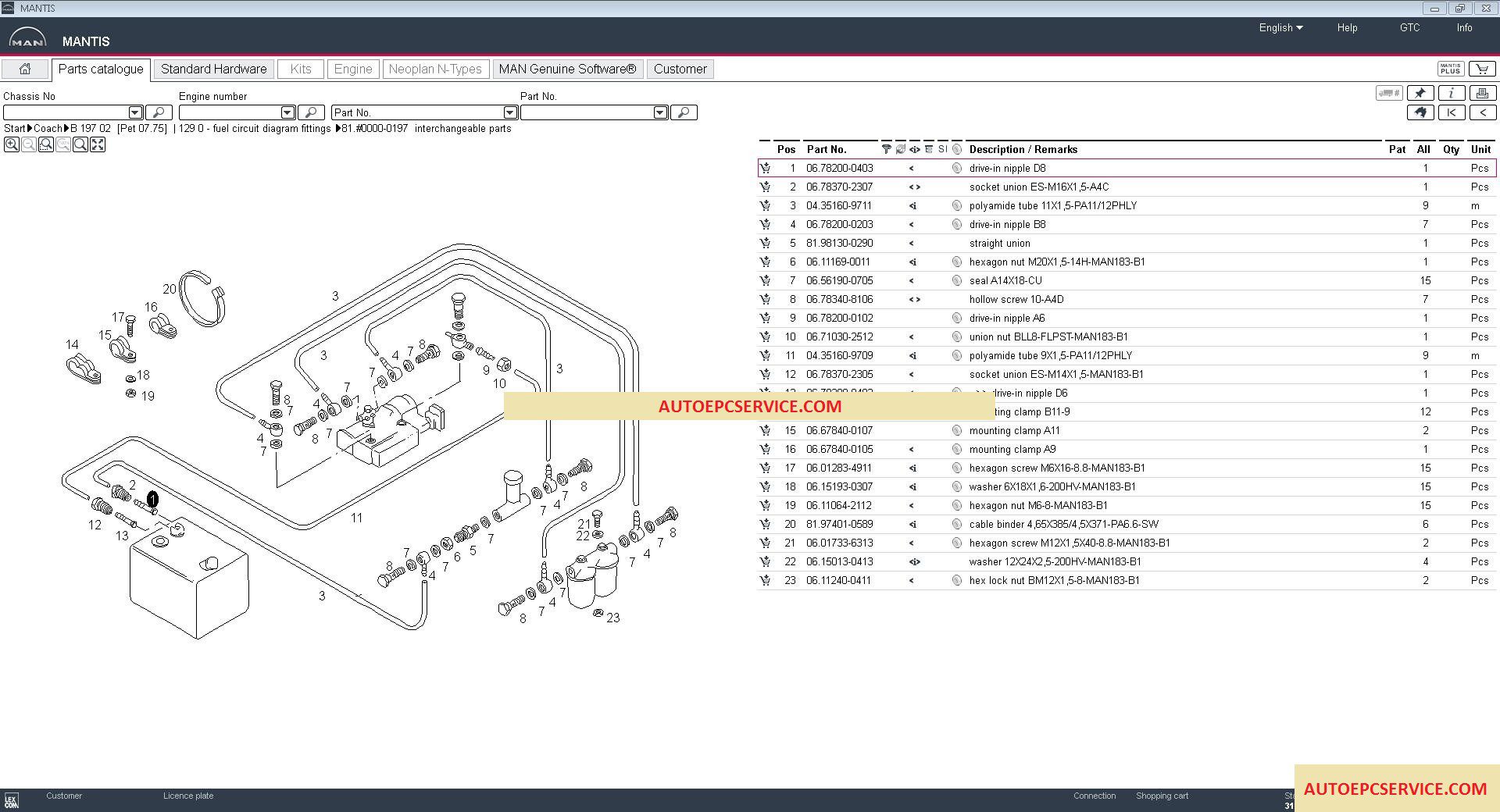
Task: Open the Part No. search type dropdown
Action: 510,112
